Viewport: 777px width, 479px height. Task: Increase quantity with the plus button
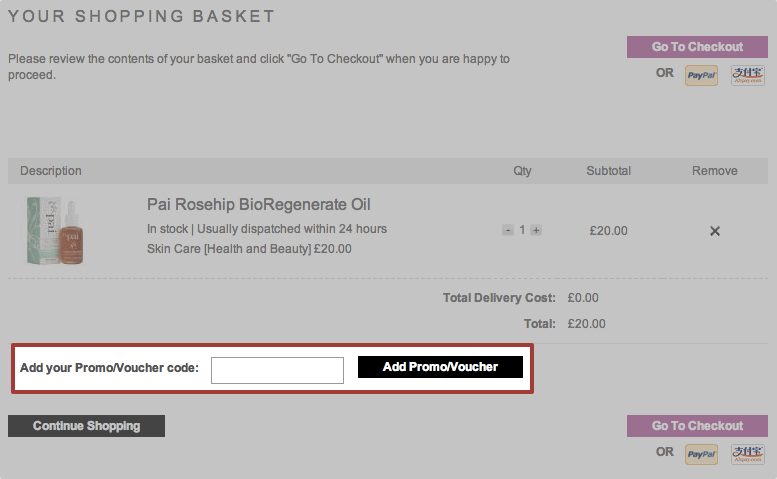click(x=536, y=230)
